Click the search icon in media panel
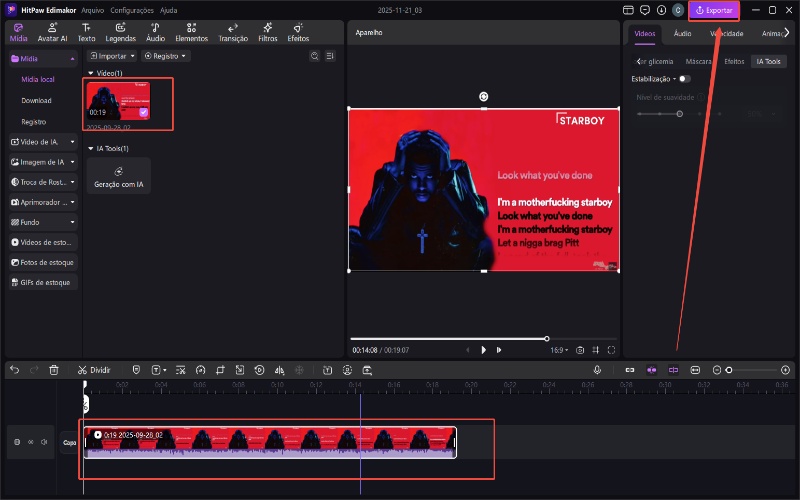Image resolution: width=800 pixels, height=500 pixels. [315, 56]
